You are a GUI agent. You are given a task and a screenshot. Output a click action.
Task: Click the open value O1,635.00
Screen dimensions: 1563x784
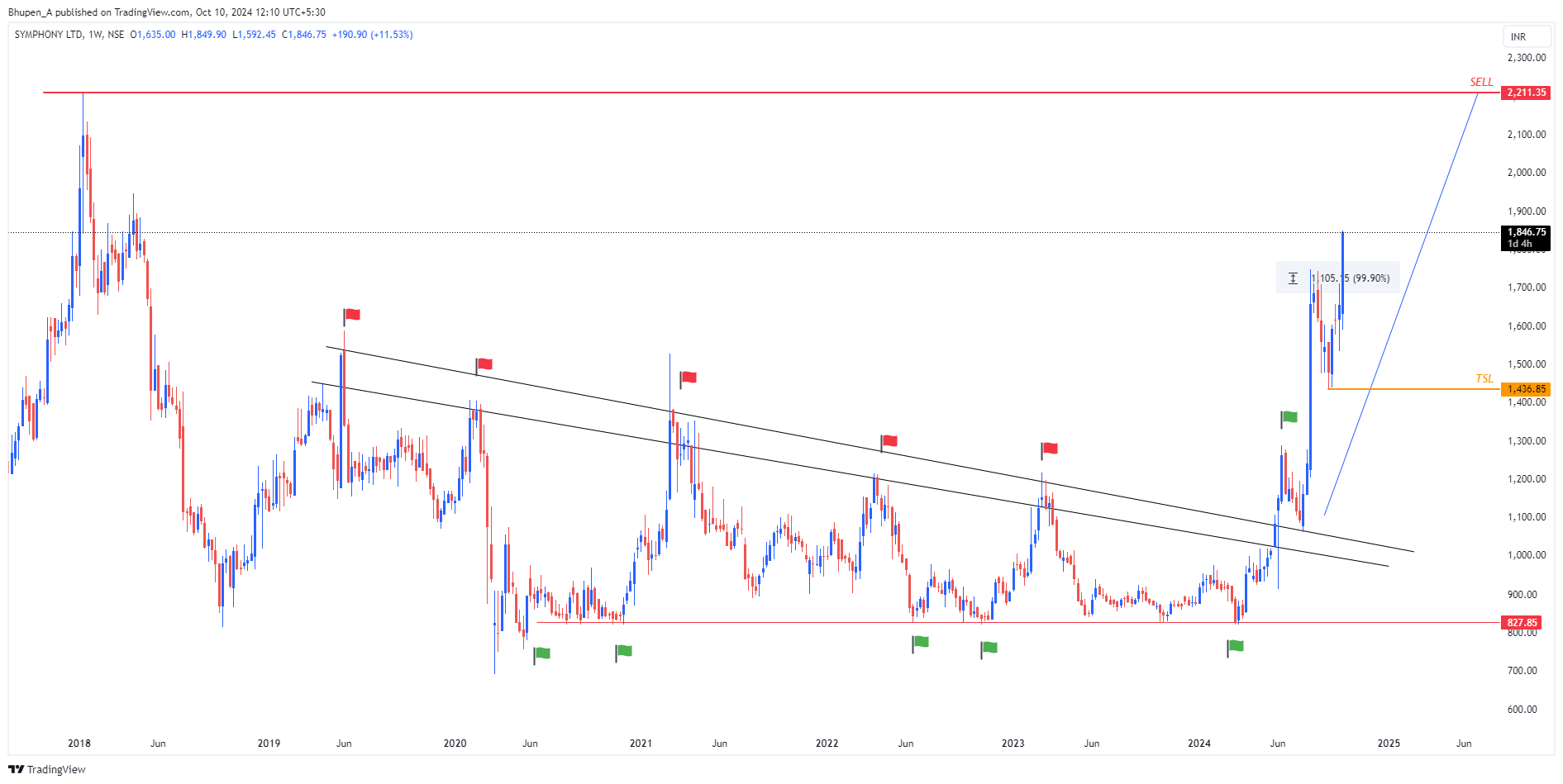tap(153, 35)
